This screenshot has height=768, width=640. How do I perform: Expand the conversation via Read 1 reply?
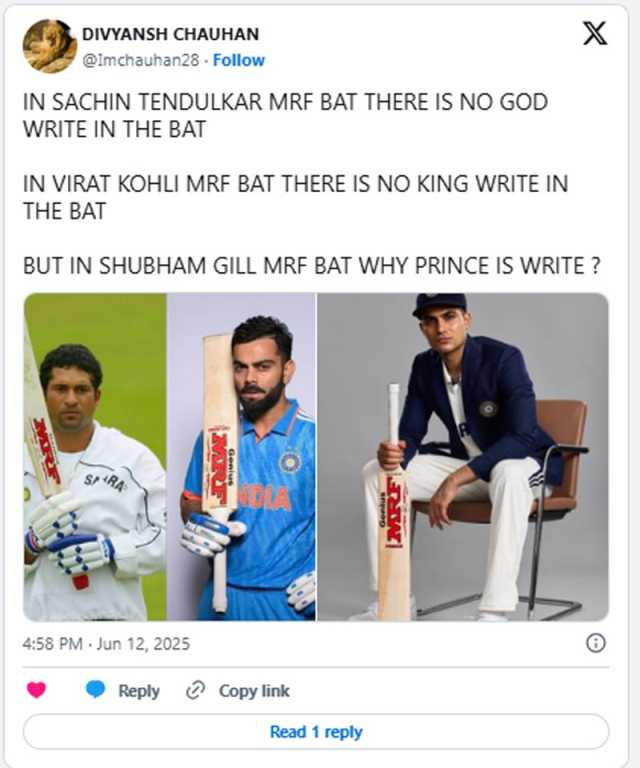[x=316, y=732]
